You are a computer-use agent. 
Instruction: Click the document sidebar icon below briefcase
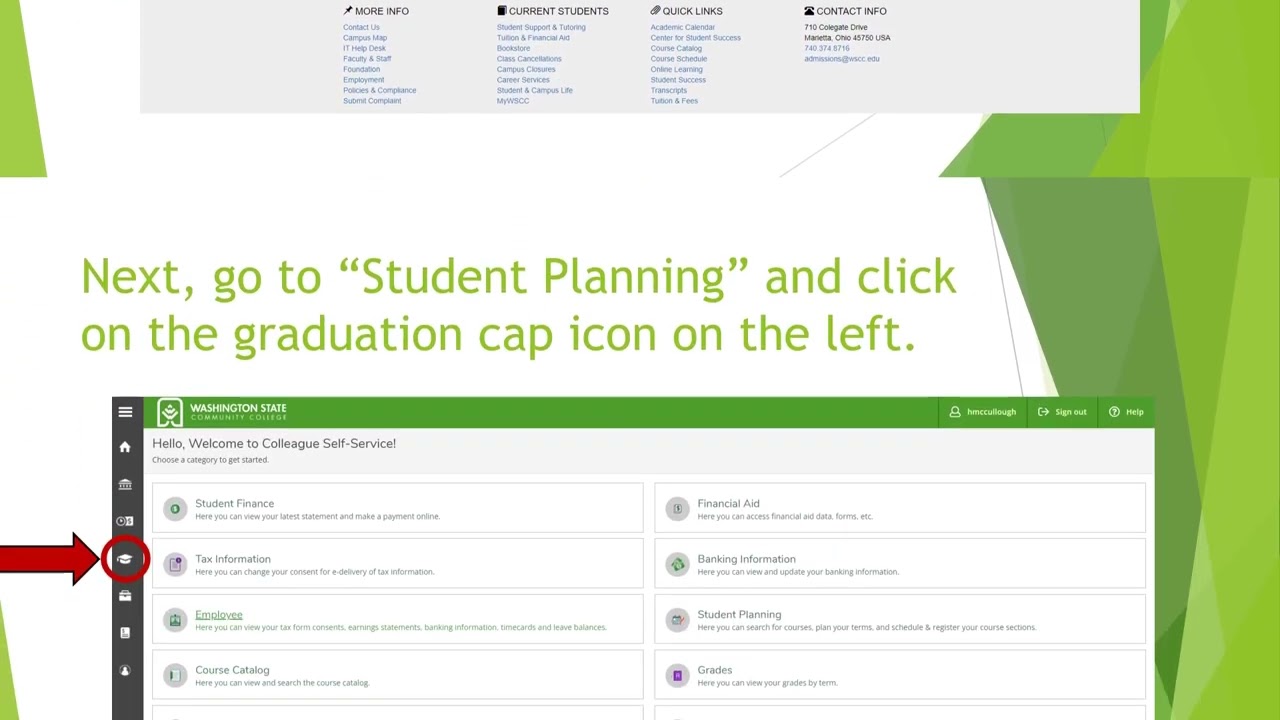[125, 633]
